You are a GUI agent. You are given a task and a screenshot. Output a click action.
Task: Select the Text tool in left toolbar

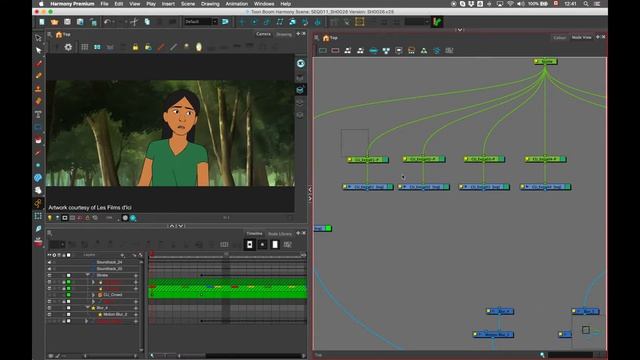tap(38, 114)
